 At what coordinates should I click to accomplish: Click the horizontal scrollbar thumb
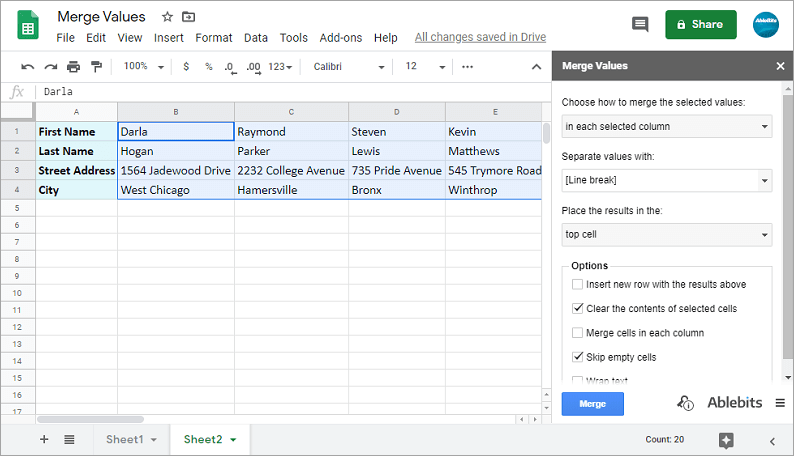(x=90, y=419)
